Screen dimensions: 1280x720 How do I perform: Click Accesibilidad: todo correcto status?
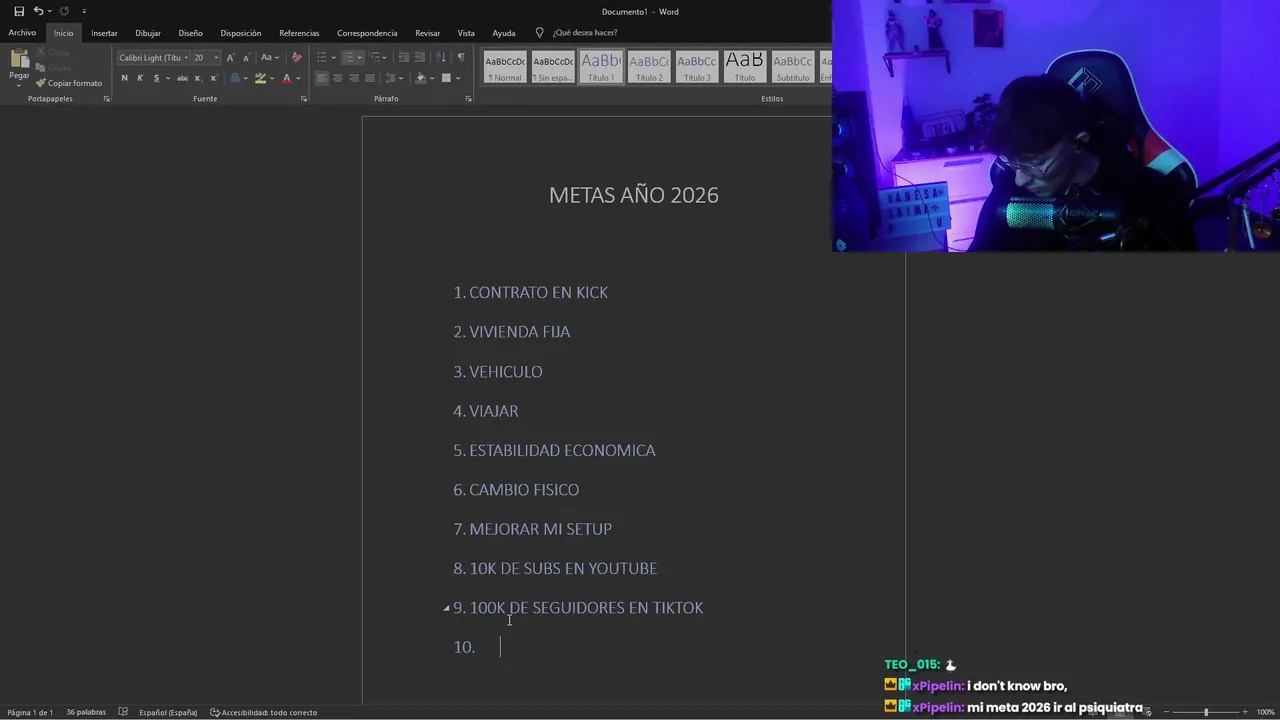[264, 712]
